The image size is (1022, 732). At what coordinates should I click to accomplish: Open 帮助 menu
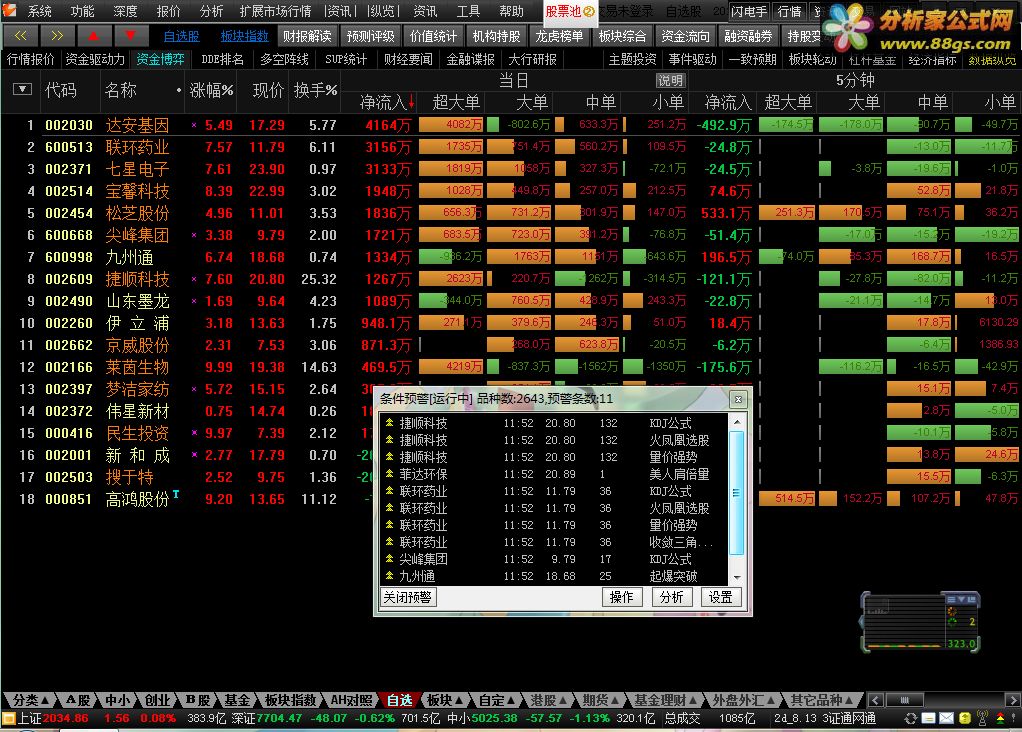tap(511, 11)
